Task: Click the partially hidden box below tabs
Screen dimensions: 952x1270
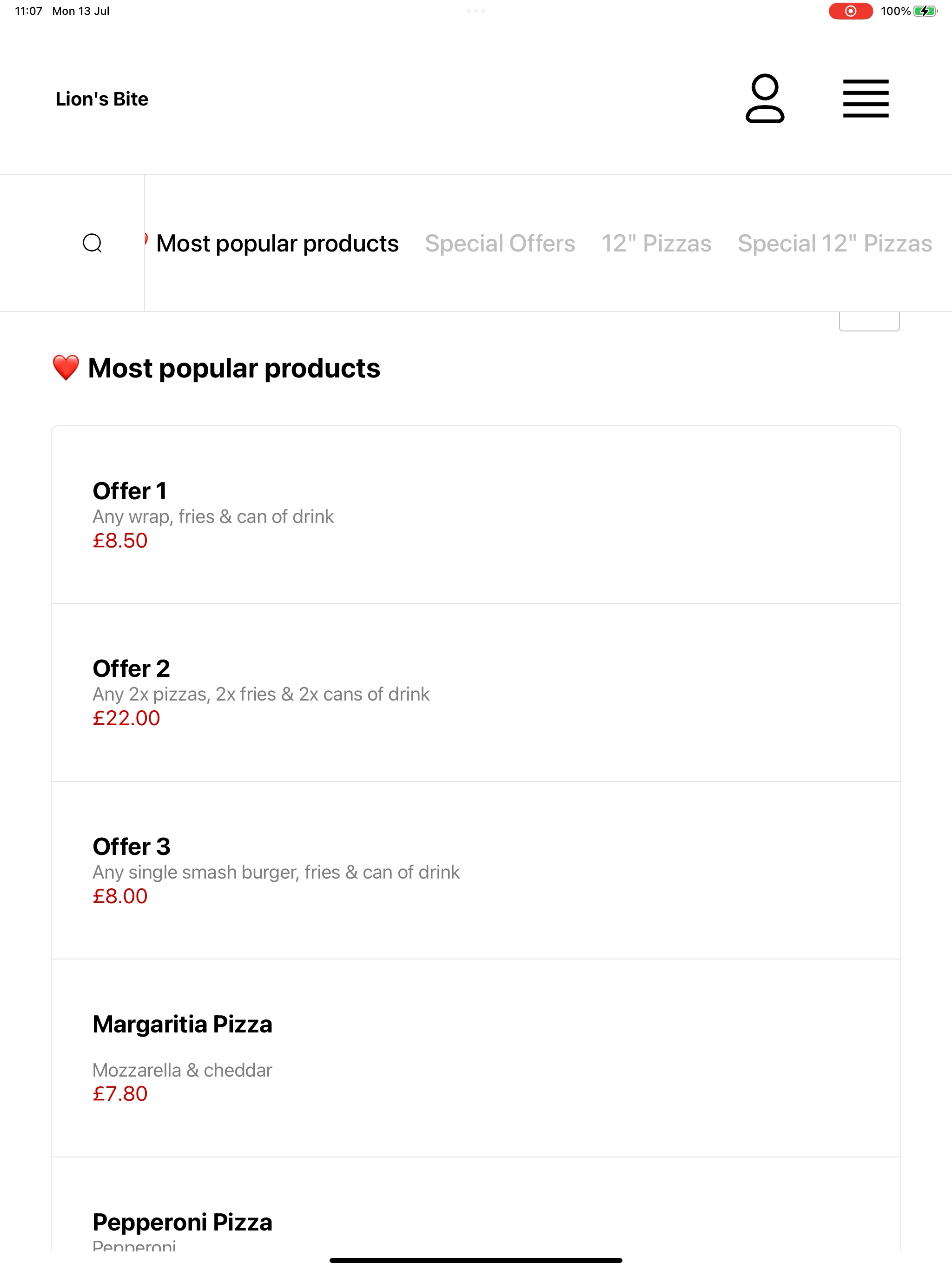Action: pyautogui.click(x=869, y=322)
